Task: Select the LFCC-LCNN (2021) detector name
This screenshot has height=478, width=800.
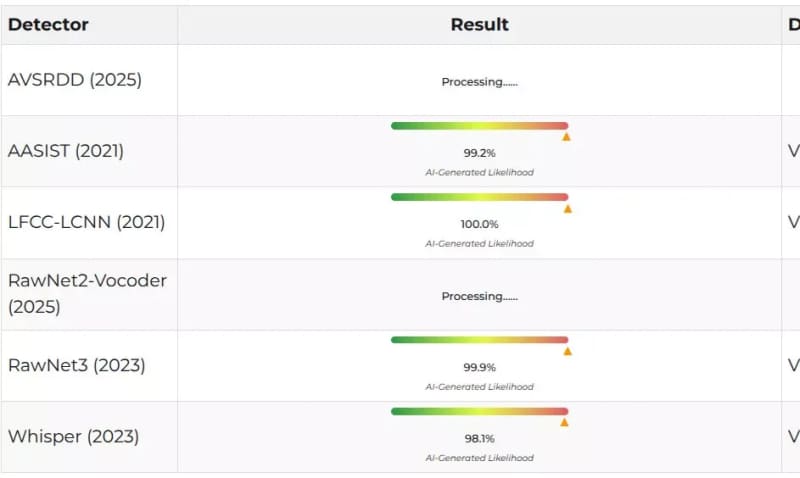Action: [87, 222]
